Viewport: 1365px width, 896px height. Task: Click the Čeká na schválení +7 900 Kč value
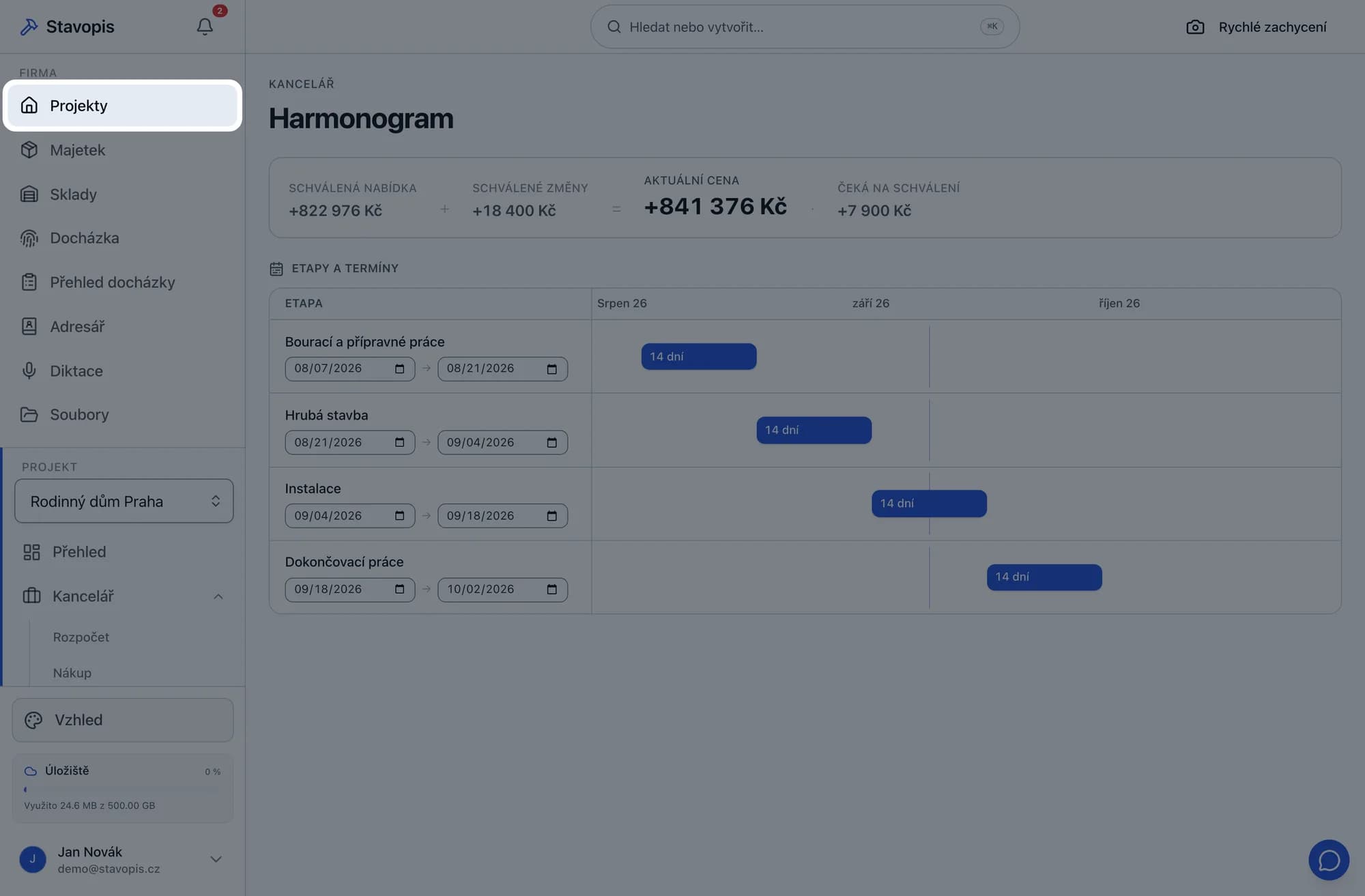click(874, 211)
